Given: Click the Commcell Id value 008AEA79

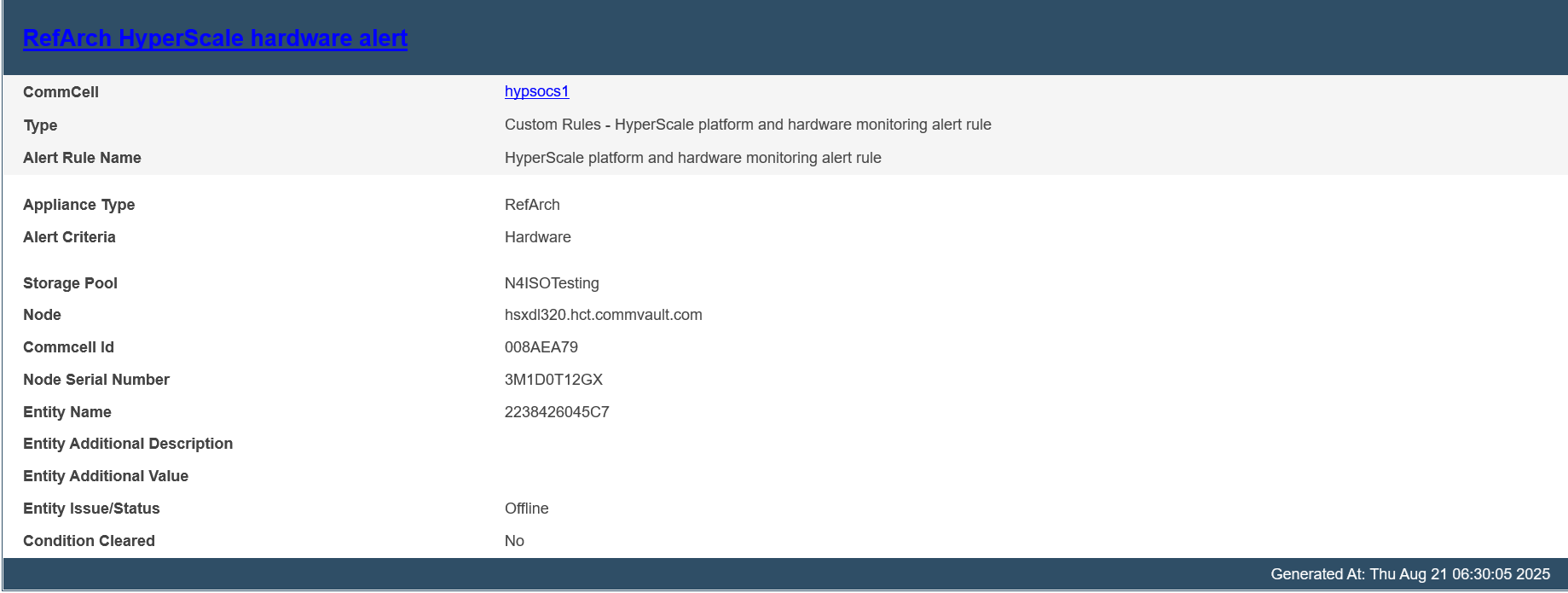Looking at the screenshot, I should [541, 347].
